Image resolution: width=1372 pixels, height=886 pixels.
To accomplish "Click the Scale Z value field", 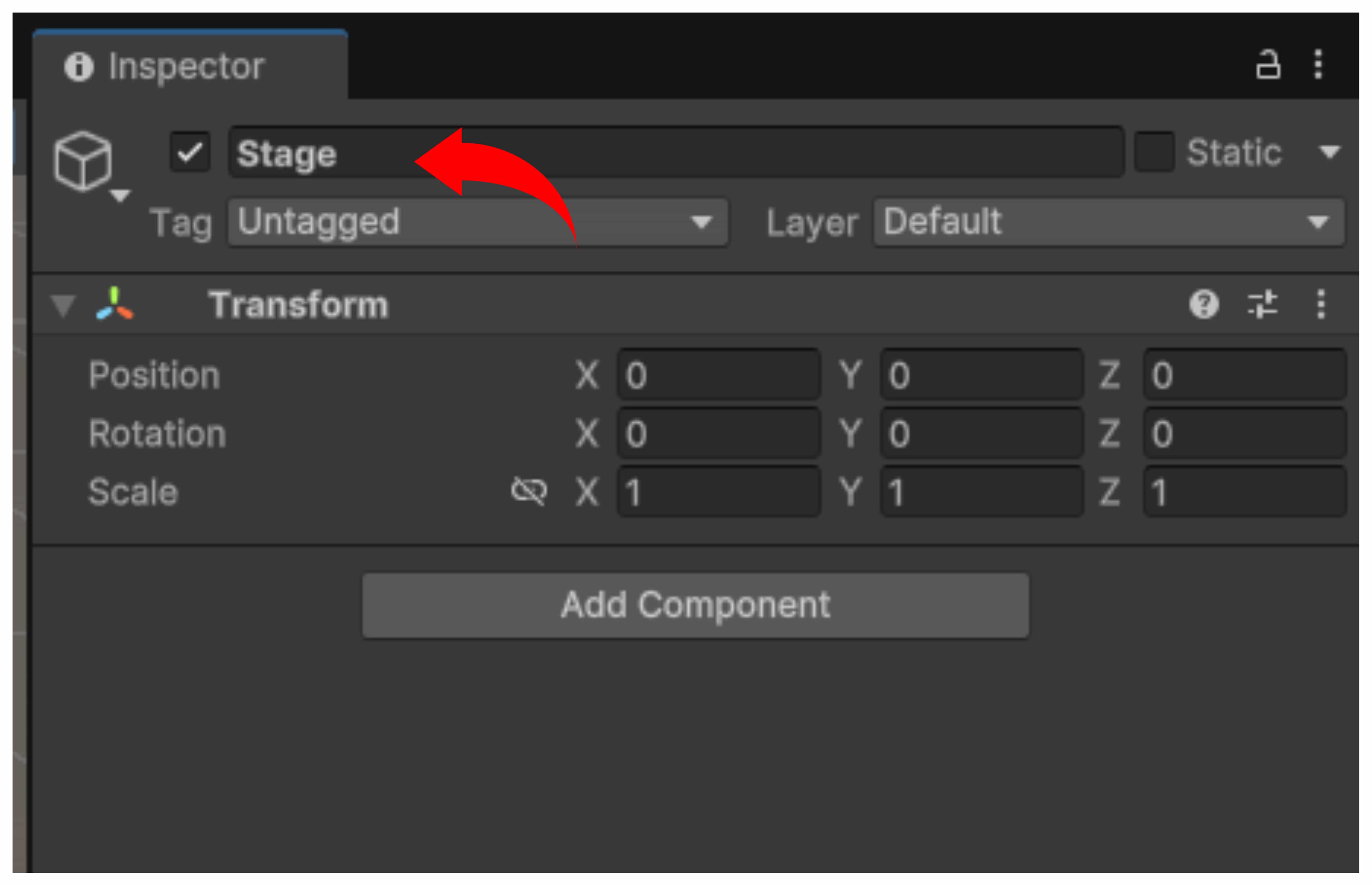I will tap(1244, 492).
